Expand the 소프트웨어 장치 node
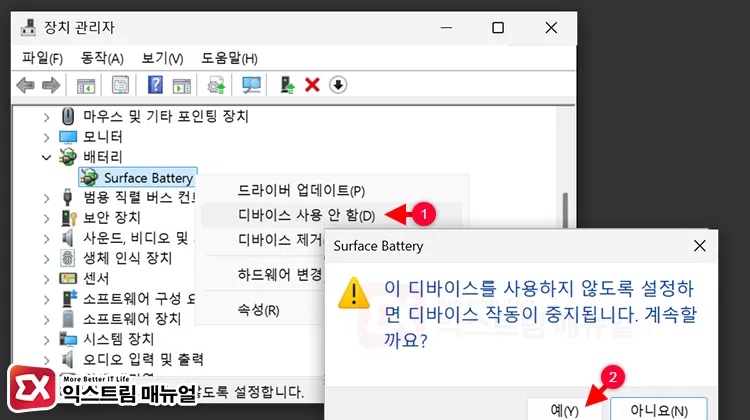 [46, 320]
